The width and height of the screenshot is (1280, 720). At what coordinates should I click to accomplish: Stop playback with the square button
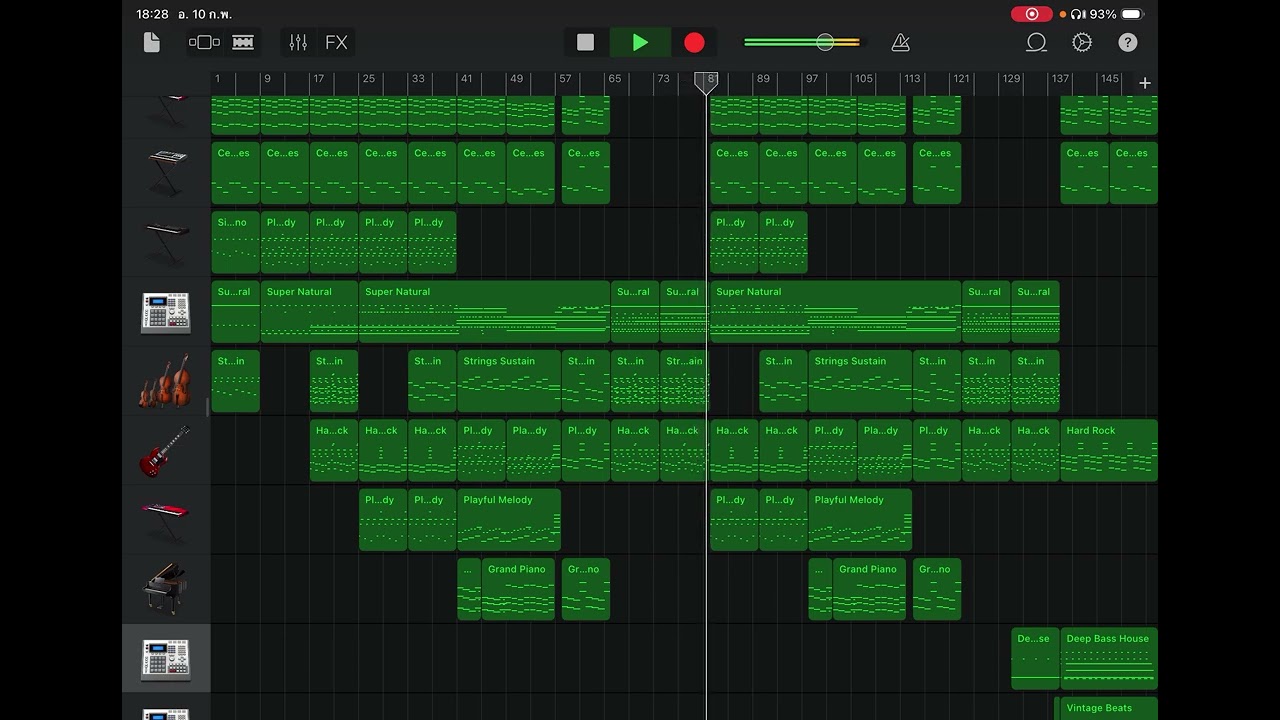click(x=586, y=42)
